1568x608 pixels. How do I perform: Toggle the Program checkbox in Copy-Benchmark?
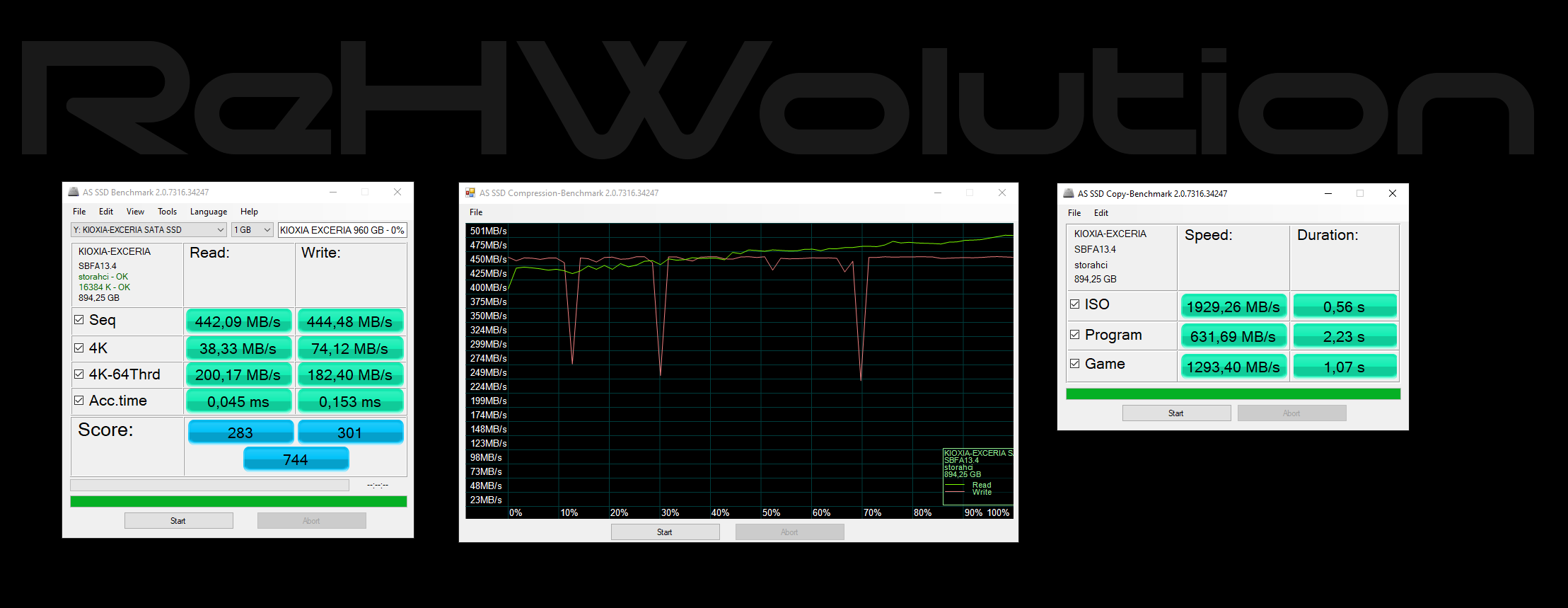(x=1075, y=335)
